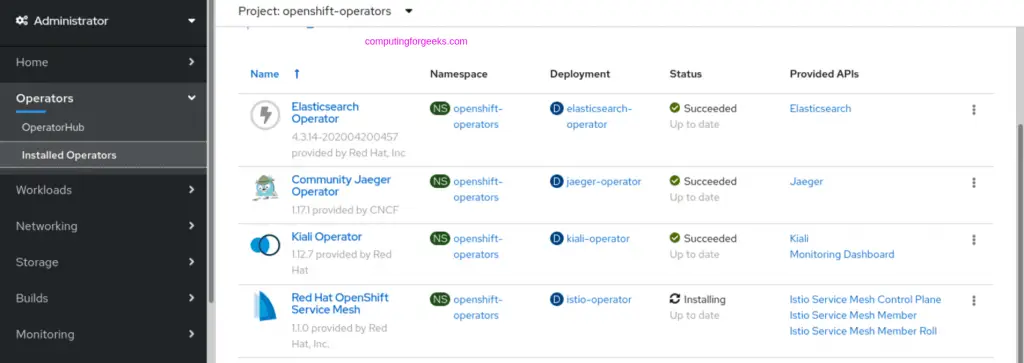Open the Istio Service Mesh Member Roll link

pos(863,331)
